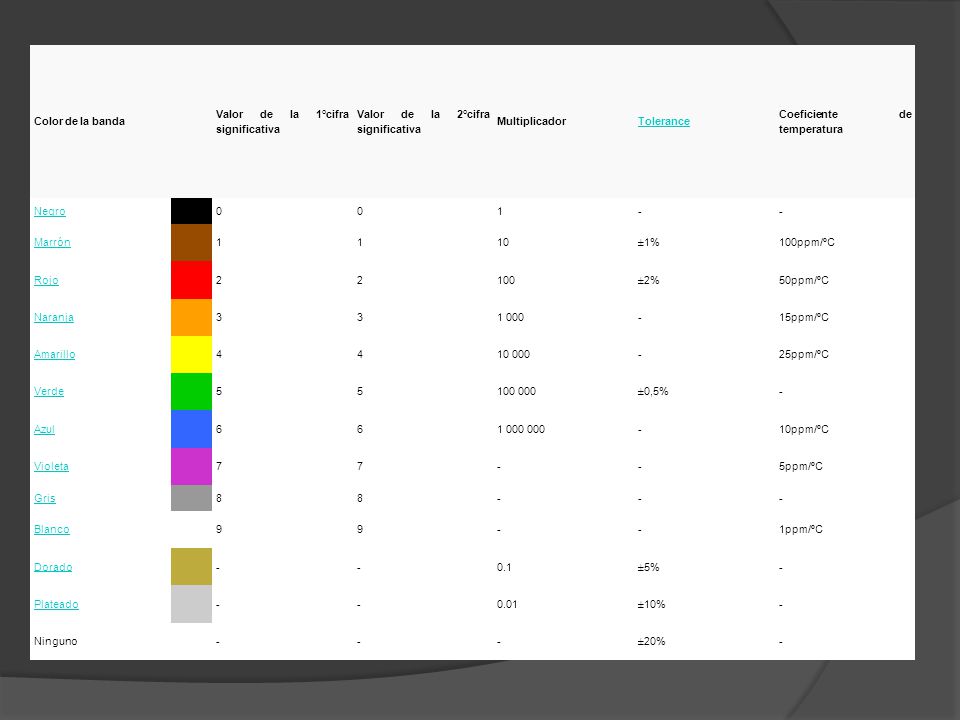Open the Dorado link
This screenshot has height=720, width=960.
(x=53, y=568)
